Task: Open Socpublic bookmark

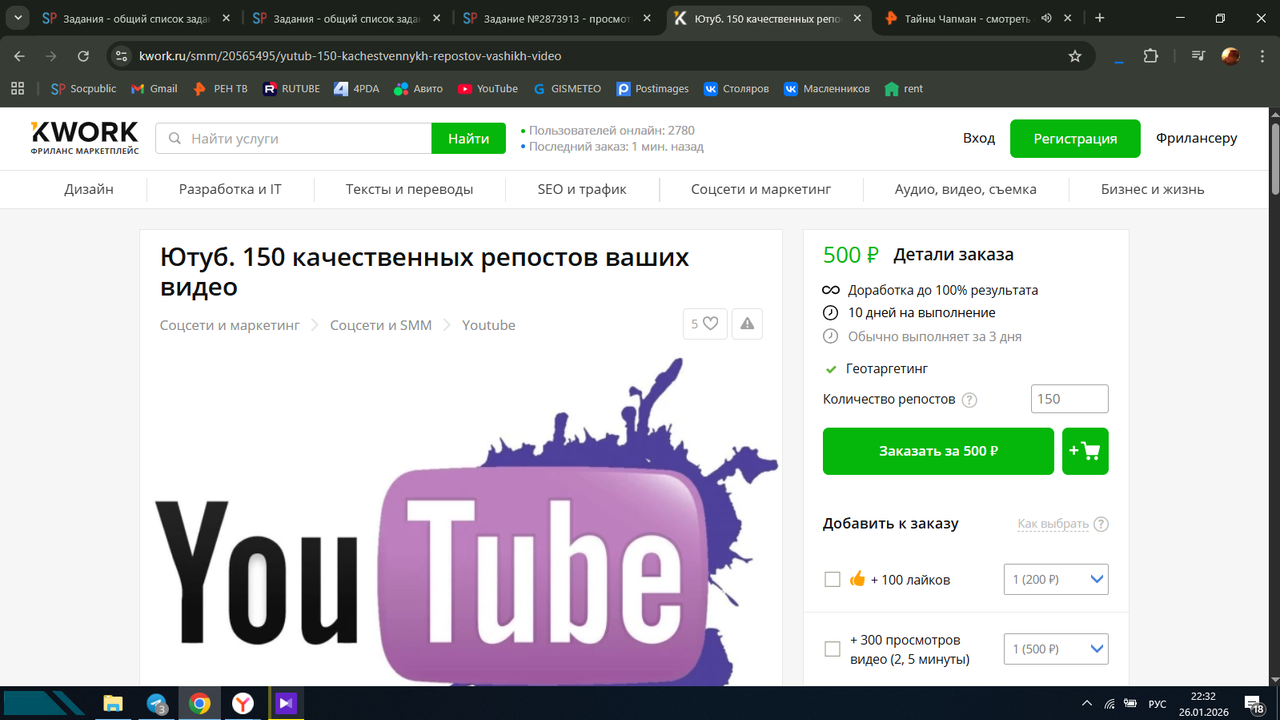Action: tap(84, 89)
